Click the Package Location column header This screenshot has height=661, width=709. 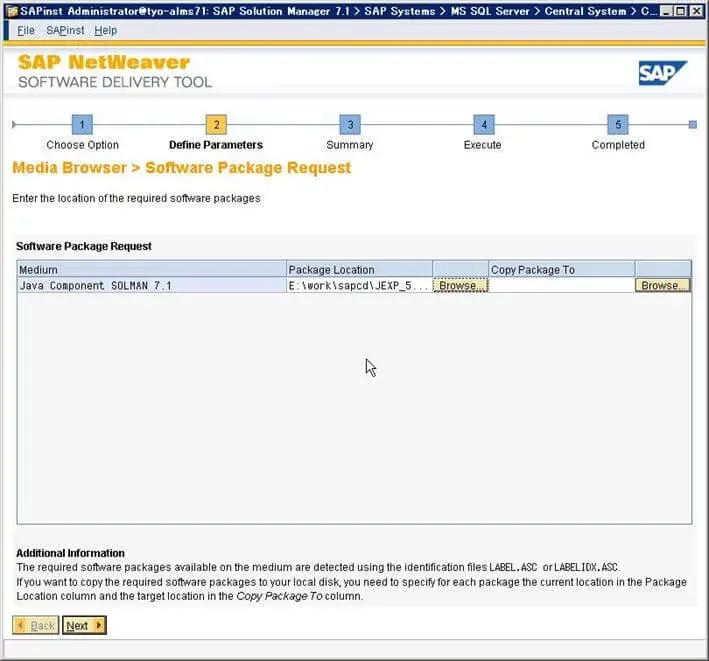point(359,269)
